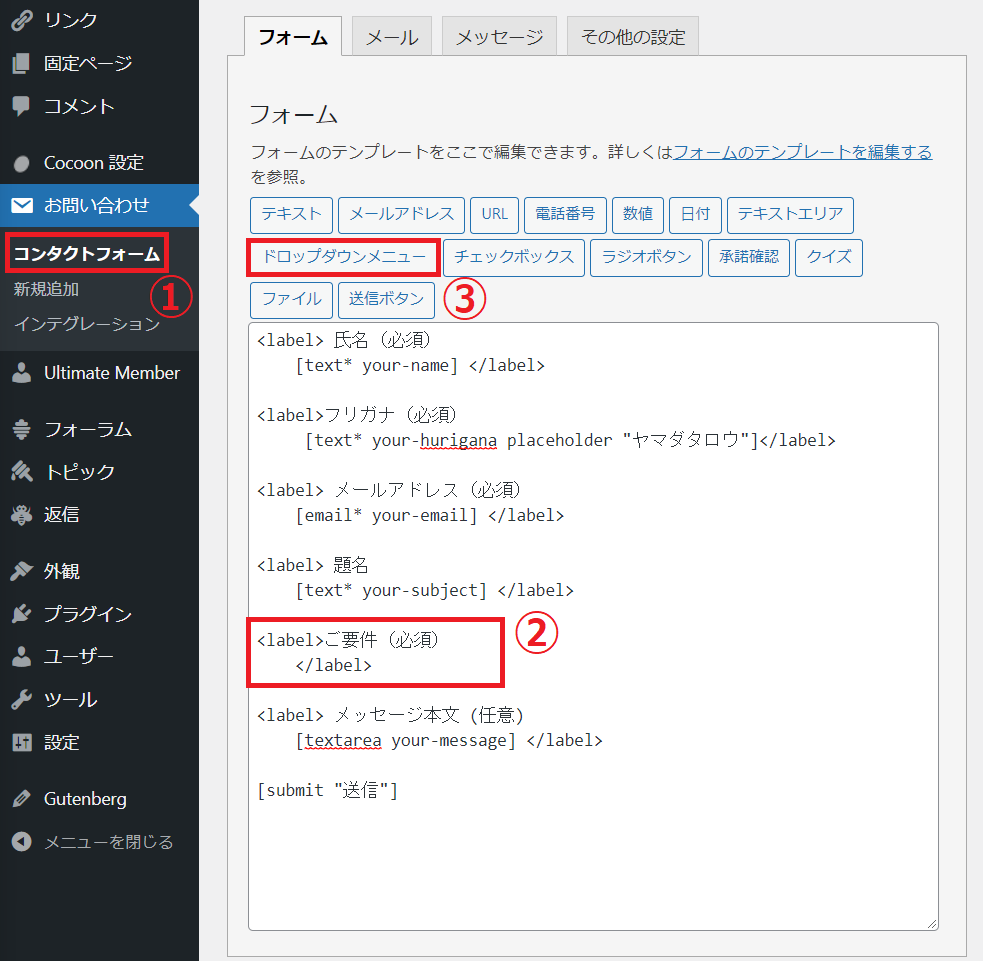Click the プラグイン plug icon
The image size is (983, 961).
coord(21,614)
